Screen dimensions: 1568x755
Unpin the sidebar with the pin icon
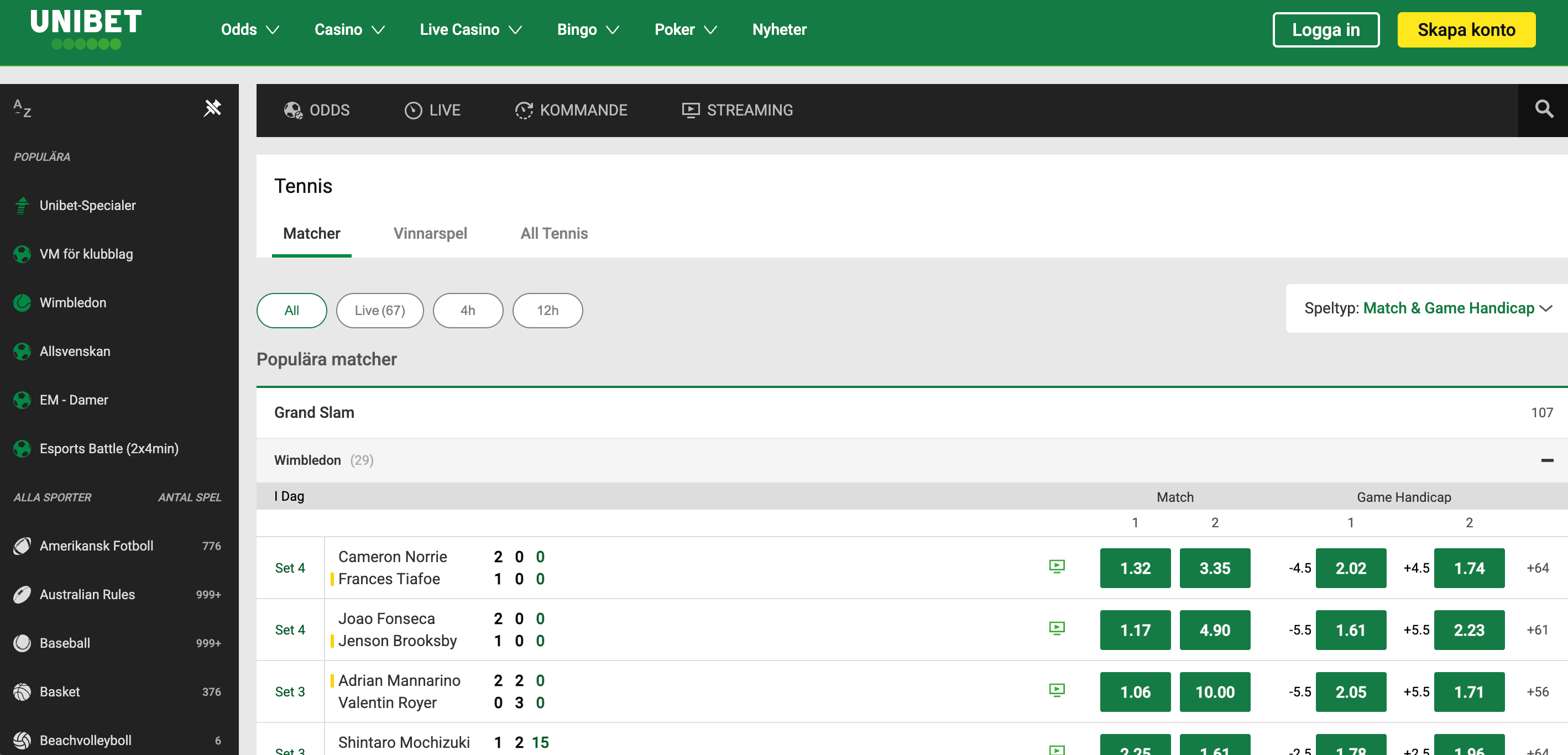pyautogui.click(x=212, y=108)
